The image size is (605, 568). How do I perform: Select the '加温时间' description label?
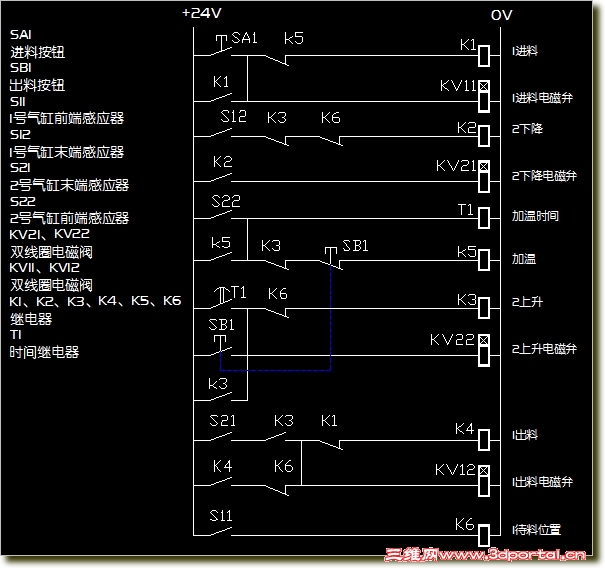(x=535, y=216)
